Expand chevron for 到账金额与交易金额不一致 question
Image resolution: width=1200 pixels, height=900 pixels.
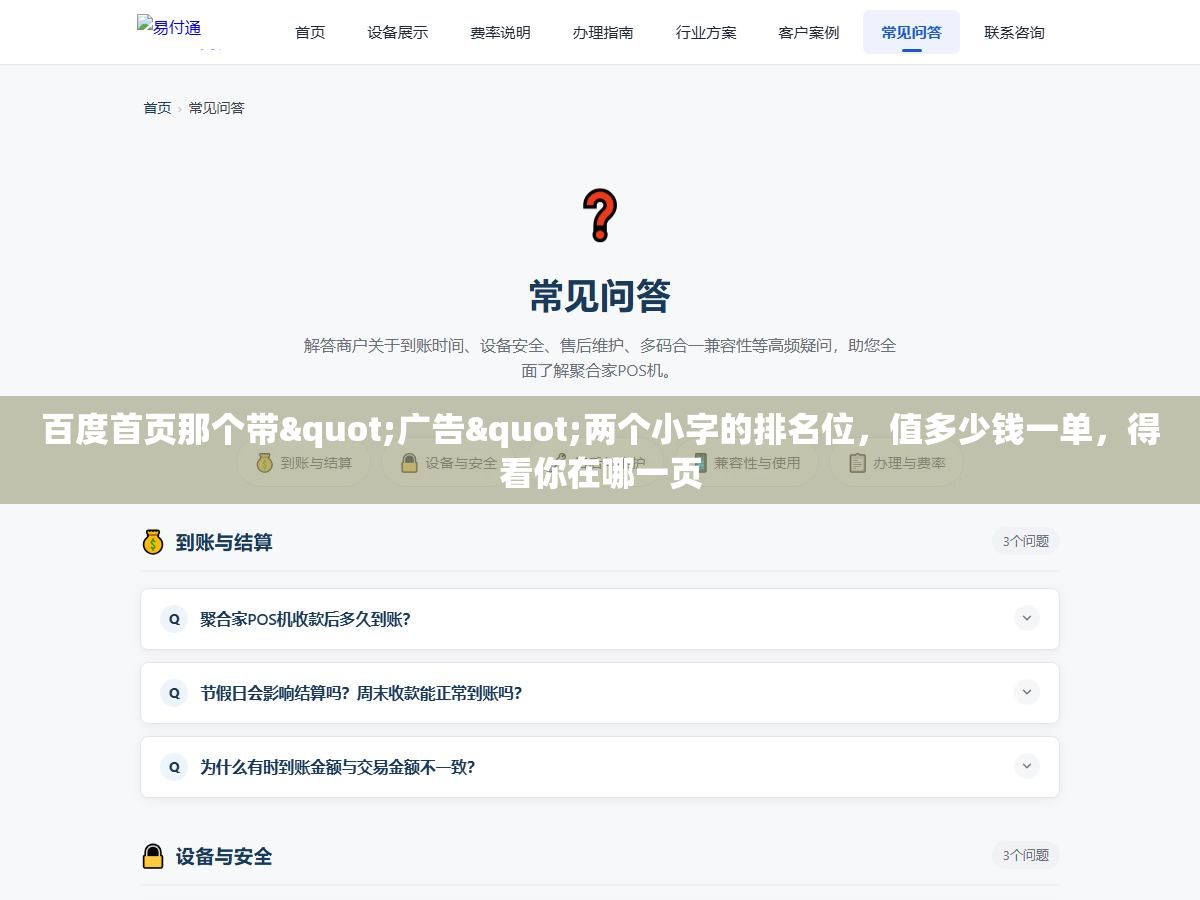tap(1027, 766)
